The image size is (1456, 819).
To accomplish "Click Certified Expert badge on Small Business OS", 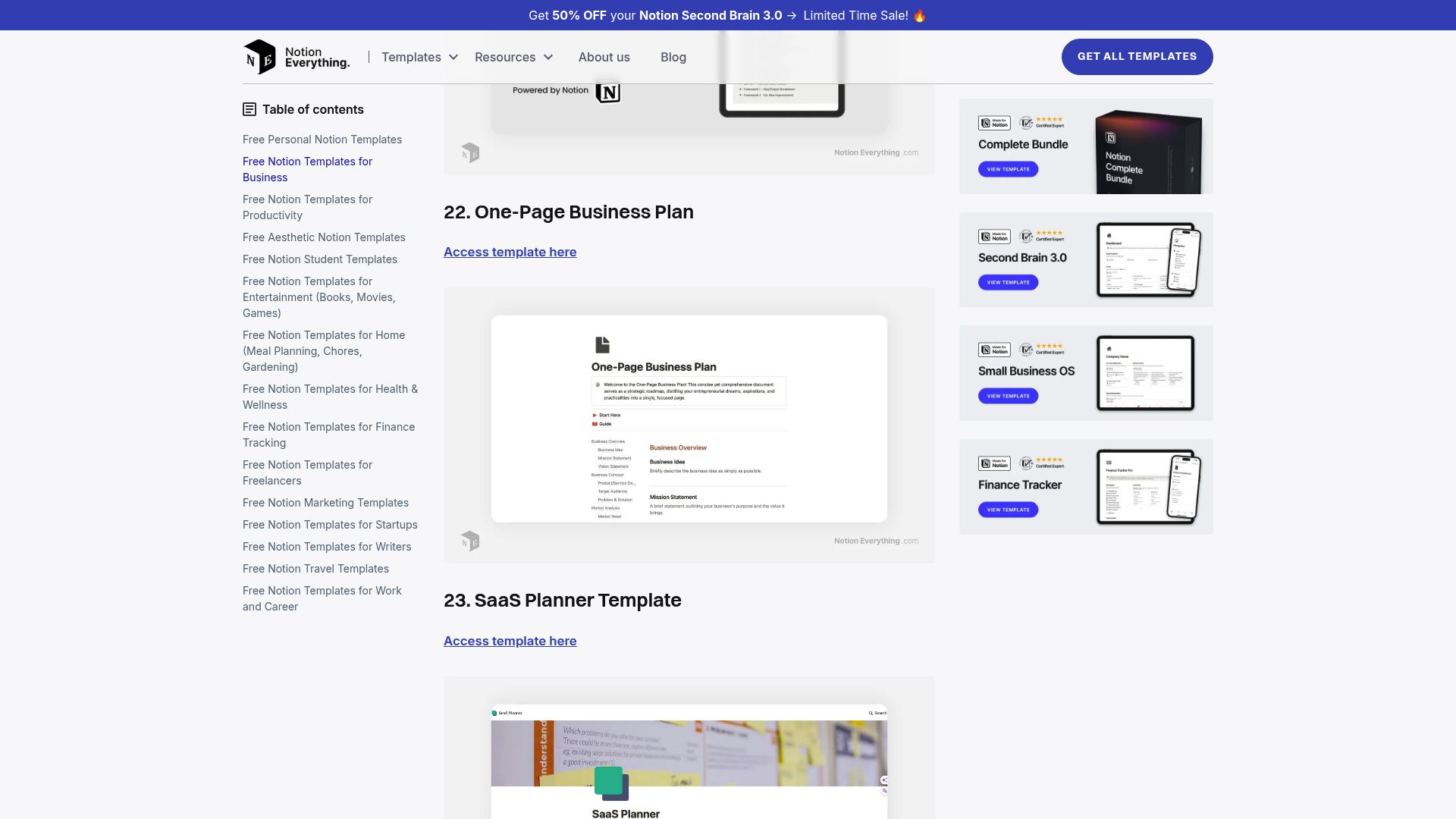I will point(1042,349).
